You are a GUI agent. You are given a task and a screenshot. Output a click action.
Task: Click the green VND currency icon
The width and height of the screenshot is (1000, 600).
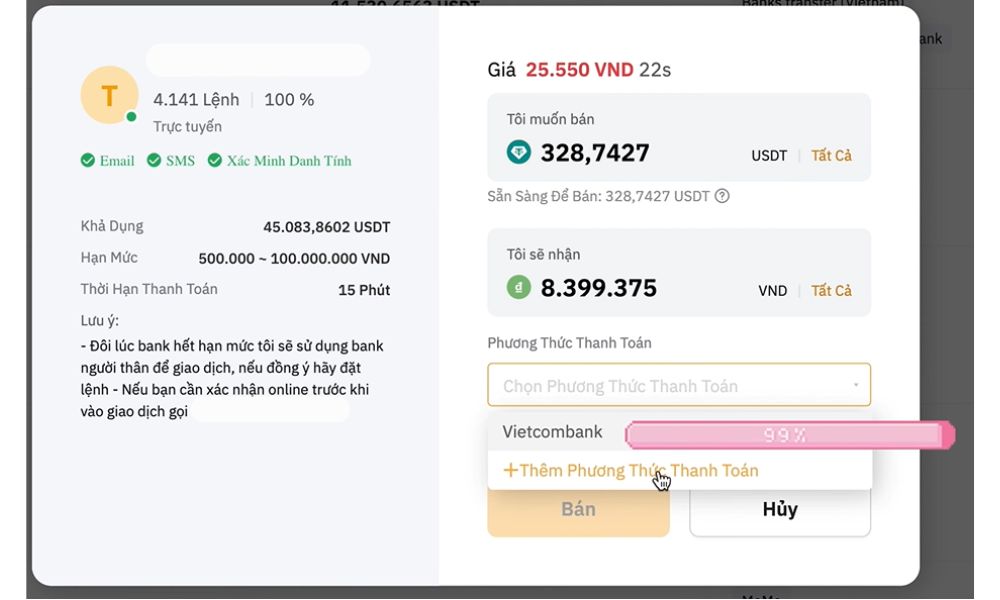(x=518, y=287)
